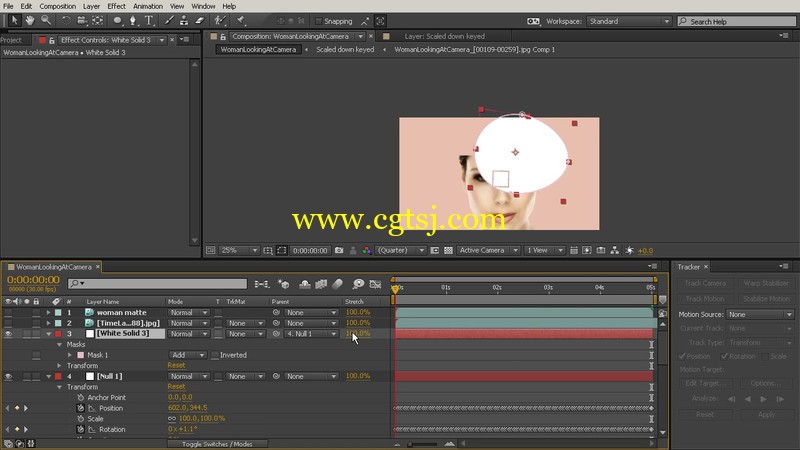Expand the Mask 1 properties

point(70,355)
